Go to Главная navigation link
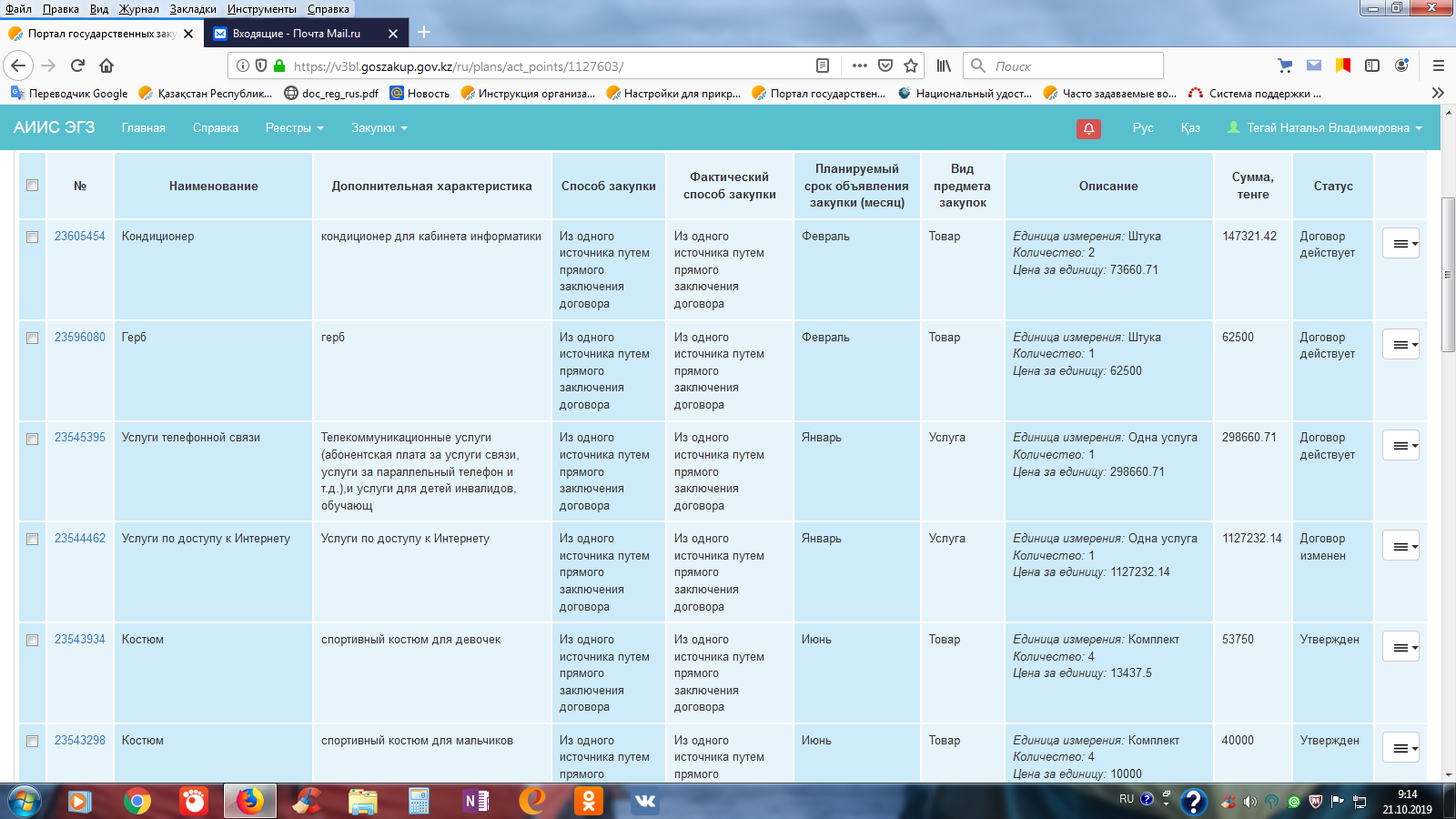The width and height of the screenshot is (1456, 819). 144,128
